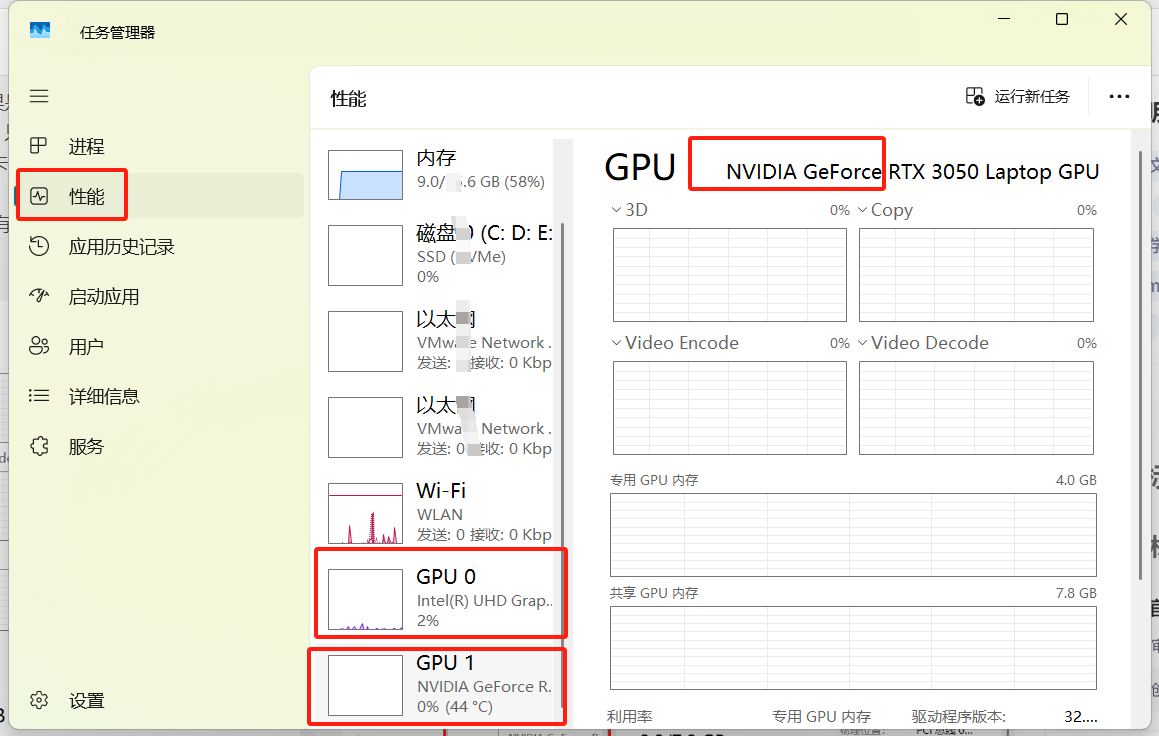Select the 内存 performance item
Screen dimensions: 1159x736
441,174
